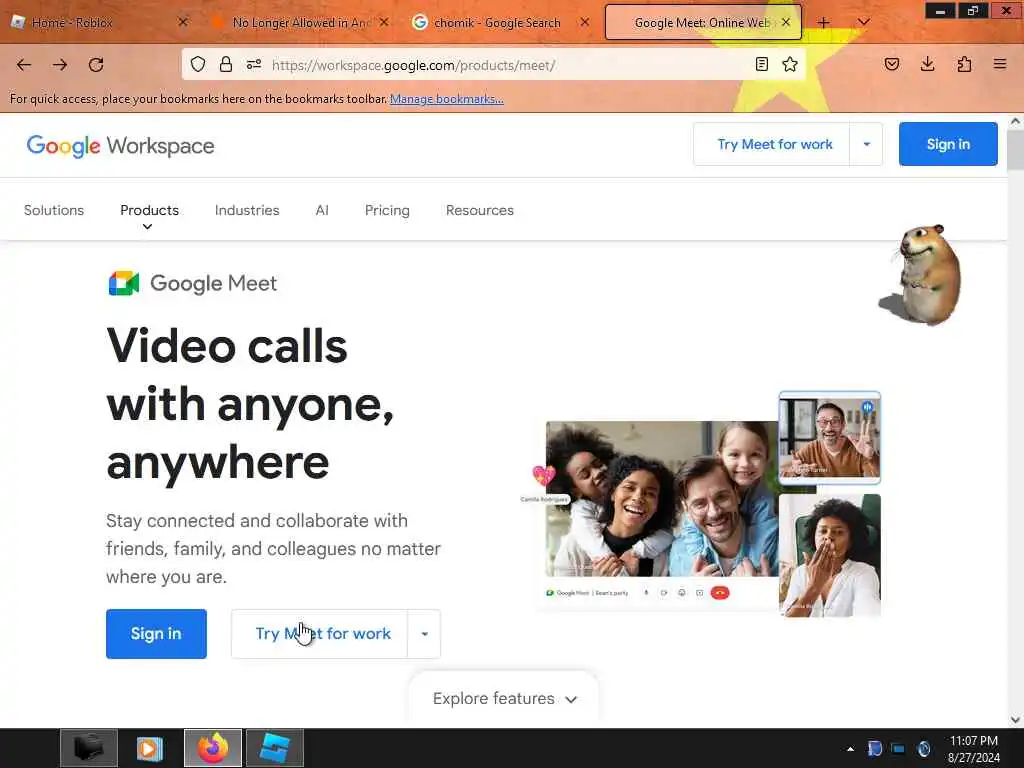Click the hero section Sign in button
This screenshot has height=768, width=1024.
click(156, 634)
